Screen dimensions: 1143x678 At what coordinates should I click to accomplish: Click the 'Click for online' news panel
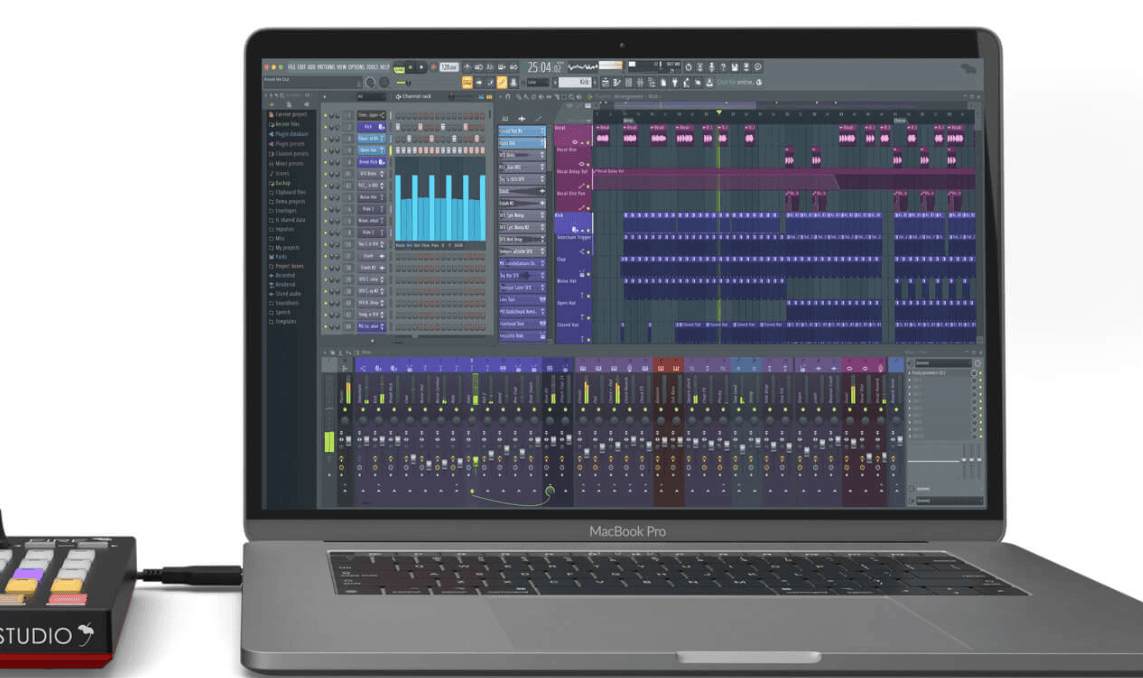740,82
